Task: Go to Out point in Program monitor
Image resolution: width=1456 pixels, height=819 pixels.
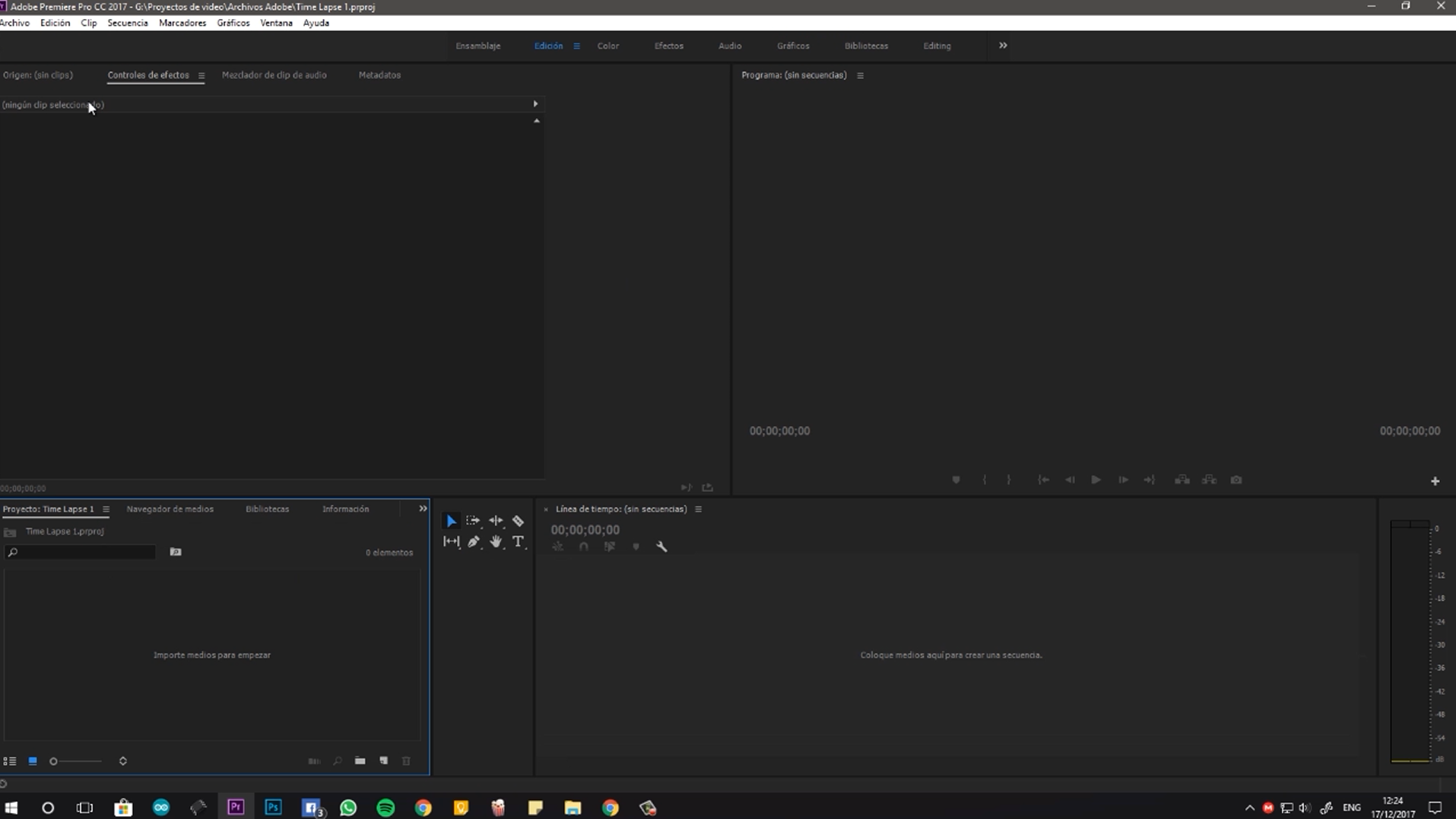Action: point(1150,480)
